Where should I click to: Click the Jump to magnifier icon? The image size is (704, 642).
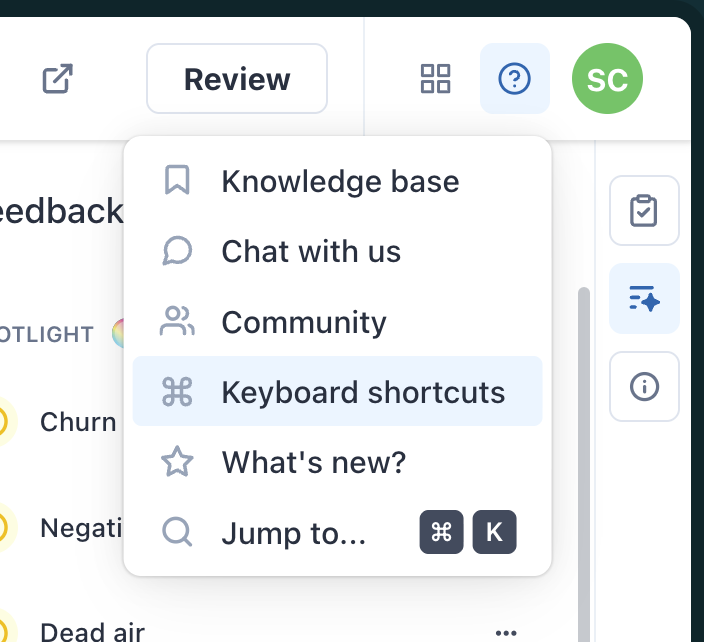pos(177,532)
